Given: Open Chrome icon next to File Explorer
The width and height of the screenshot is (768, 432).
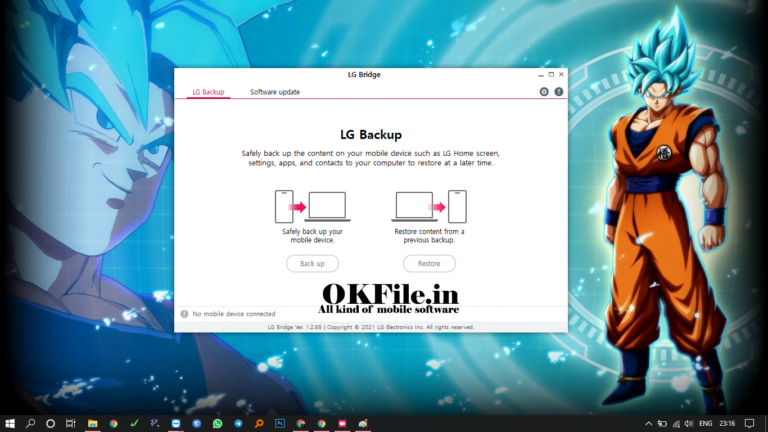Looking at the screenshot, I should [x=114, y=424].
